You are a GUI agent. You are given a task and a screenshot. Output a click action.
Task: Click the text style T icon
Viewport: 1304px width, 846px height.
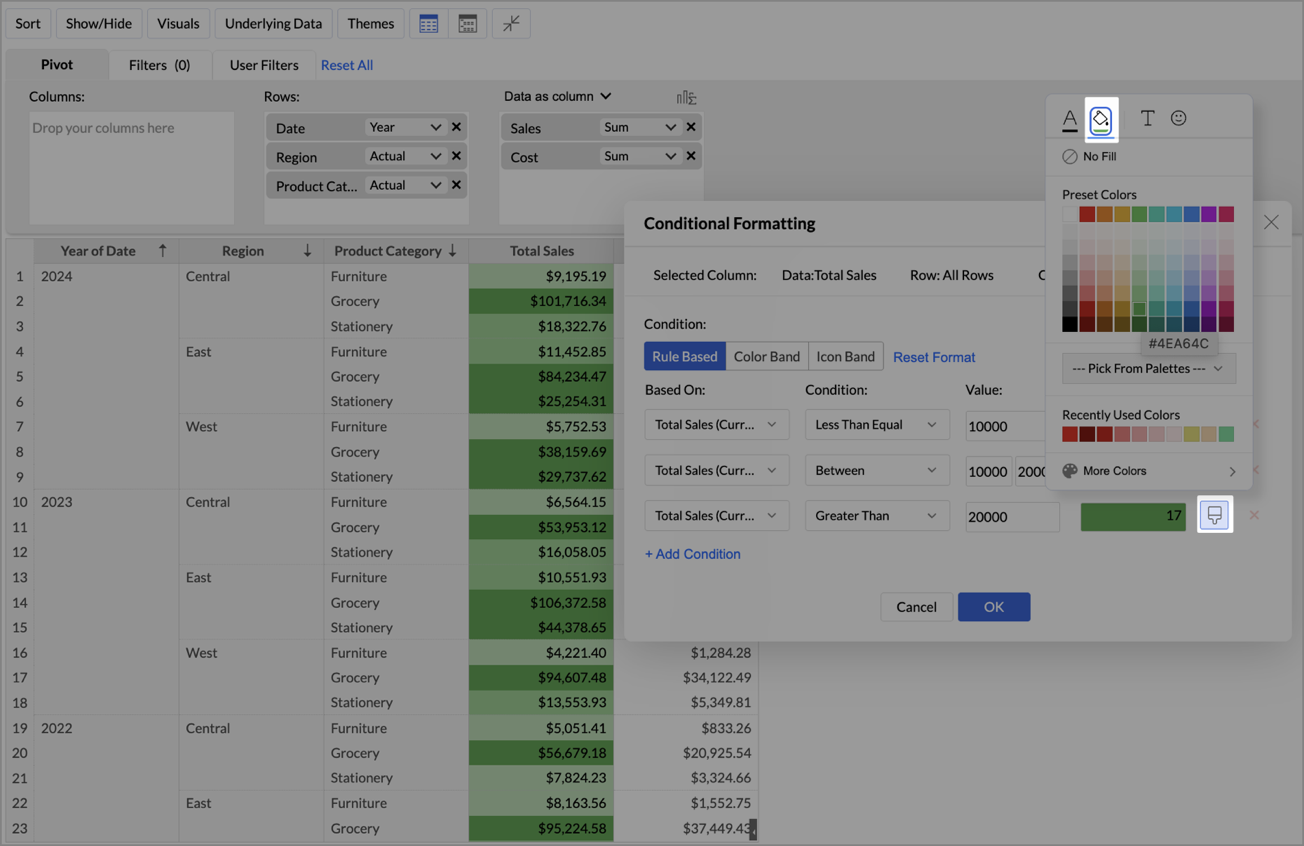(1147, 119)
